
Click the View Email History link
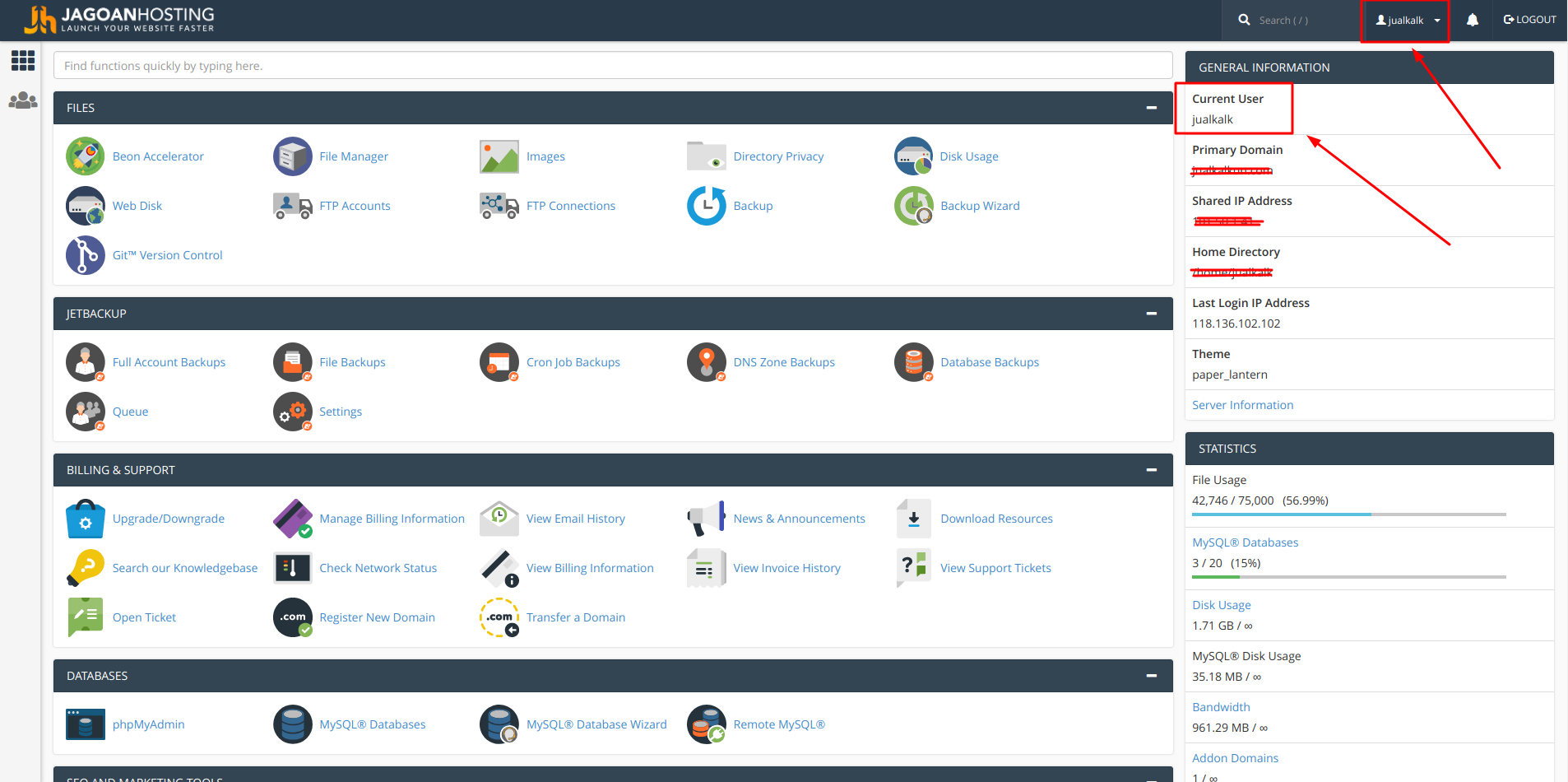coord(576,519)
